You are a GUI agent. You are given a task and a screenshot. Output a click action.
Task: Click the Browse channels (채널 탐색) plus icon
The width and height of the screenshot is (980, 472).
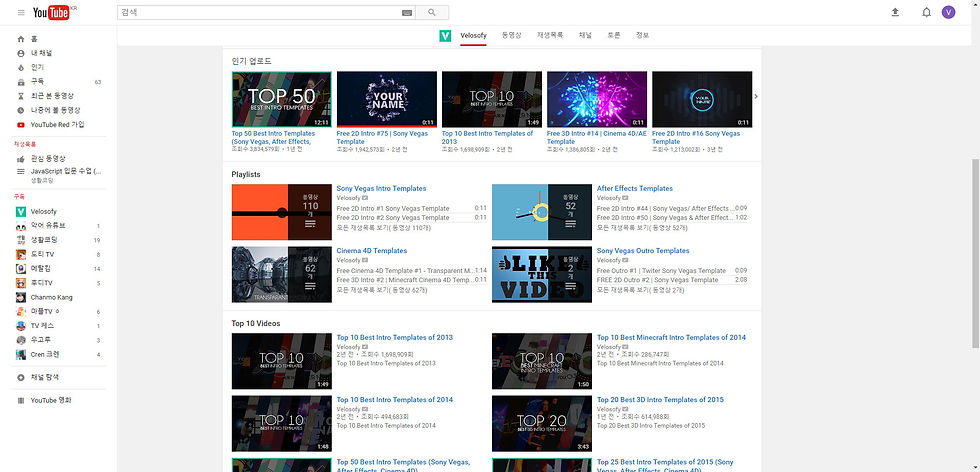click(21, 378)
